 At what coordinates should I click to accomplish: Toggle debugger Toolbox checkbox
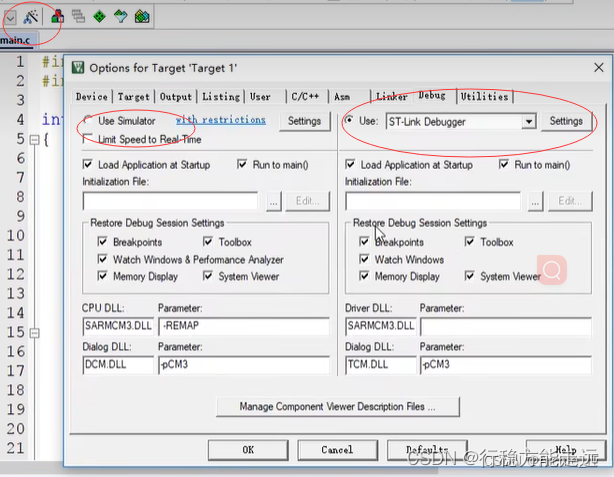(470, 242)
